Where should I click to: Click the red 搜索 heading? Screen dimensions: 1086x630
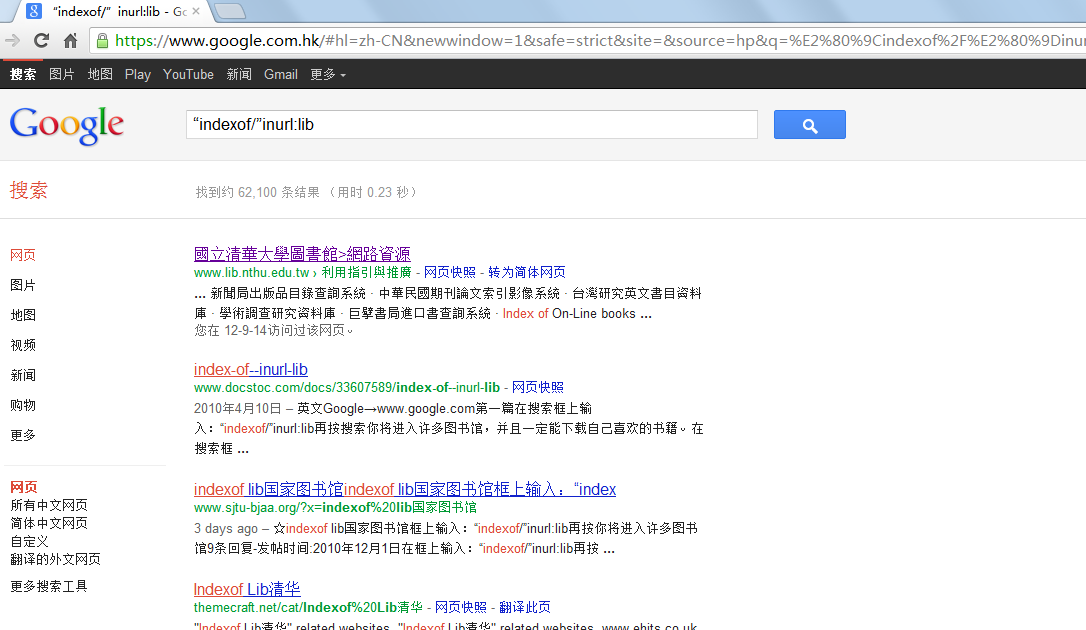28,190
